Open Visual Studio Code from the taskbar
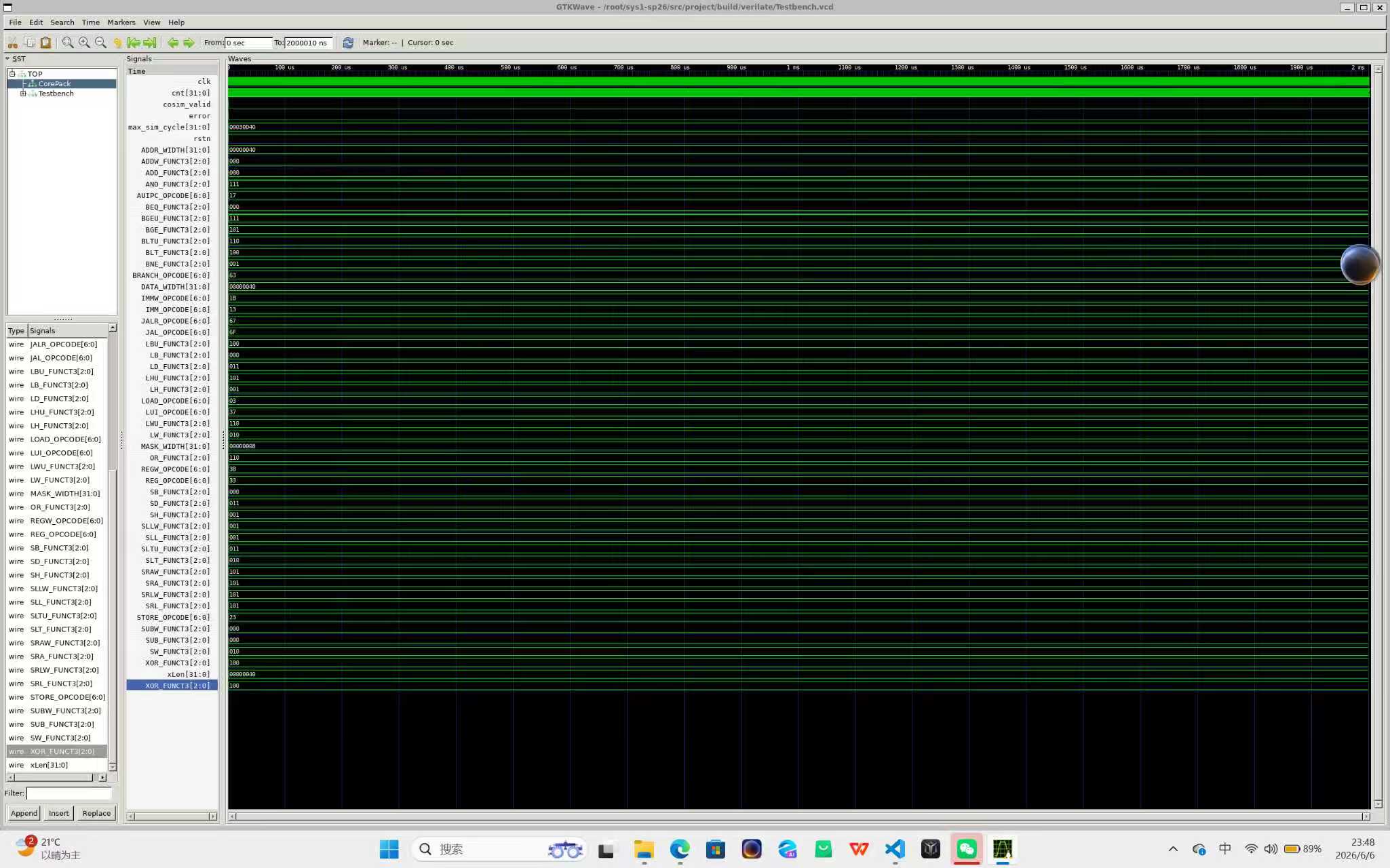The image size is (1390, 868). click(895, 849)
